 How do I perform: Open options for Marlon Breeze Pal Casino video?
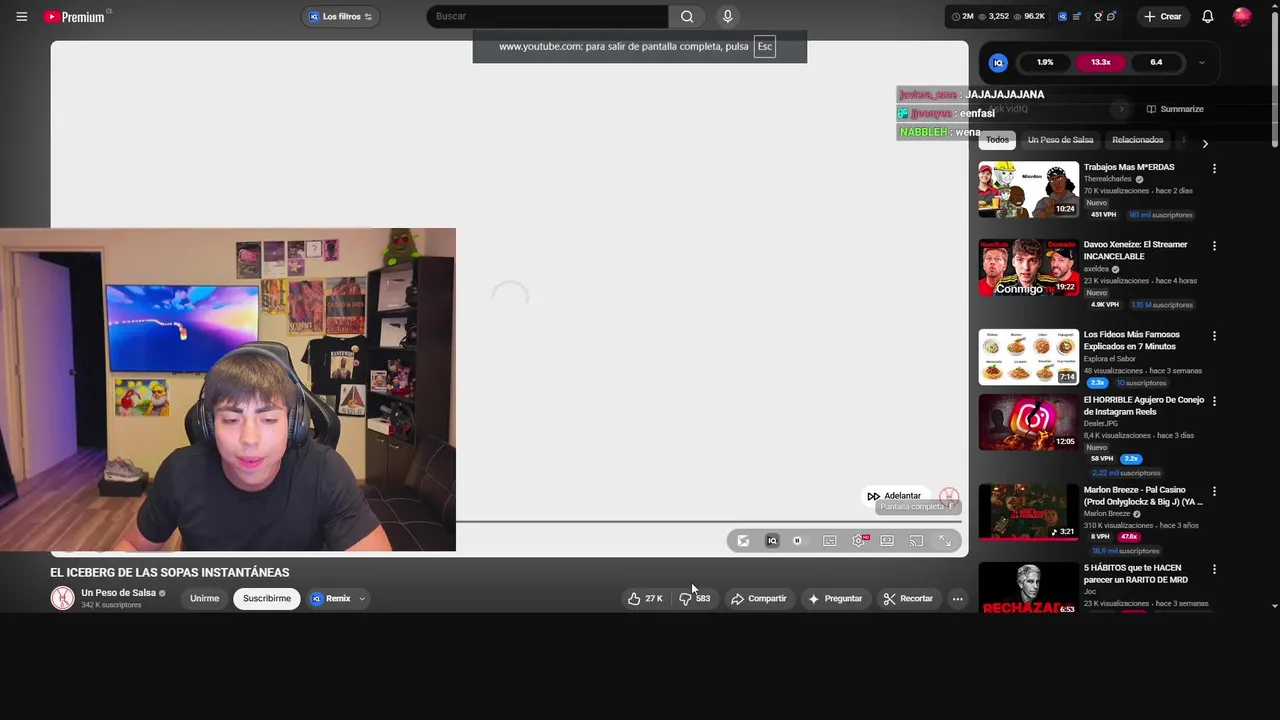tap(1214, 492)
